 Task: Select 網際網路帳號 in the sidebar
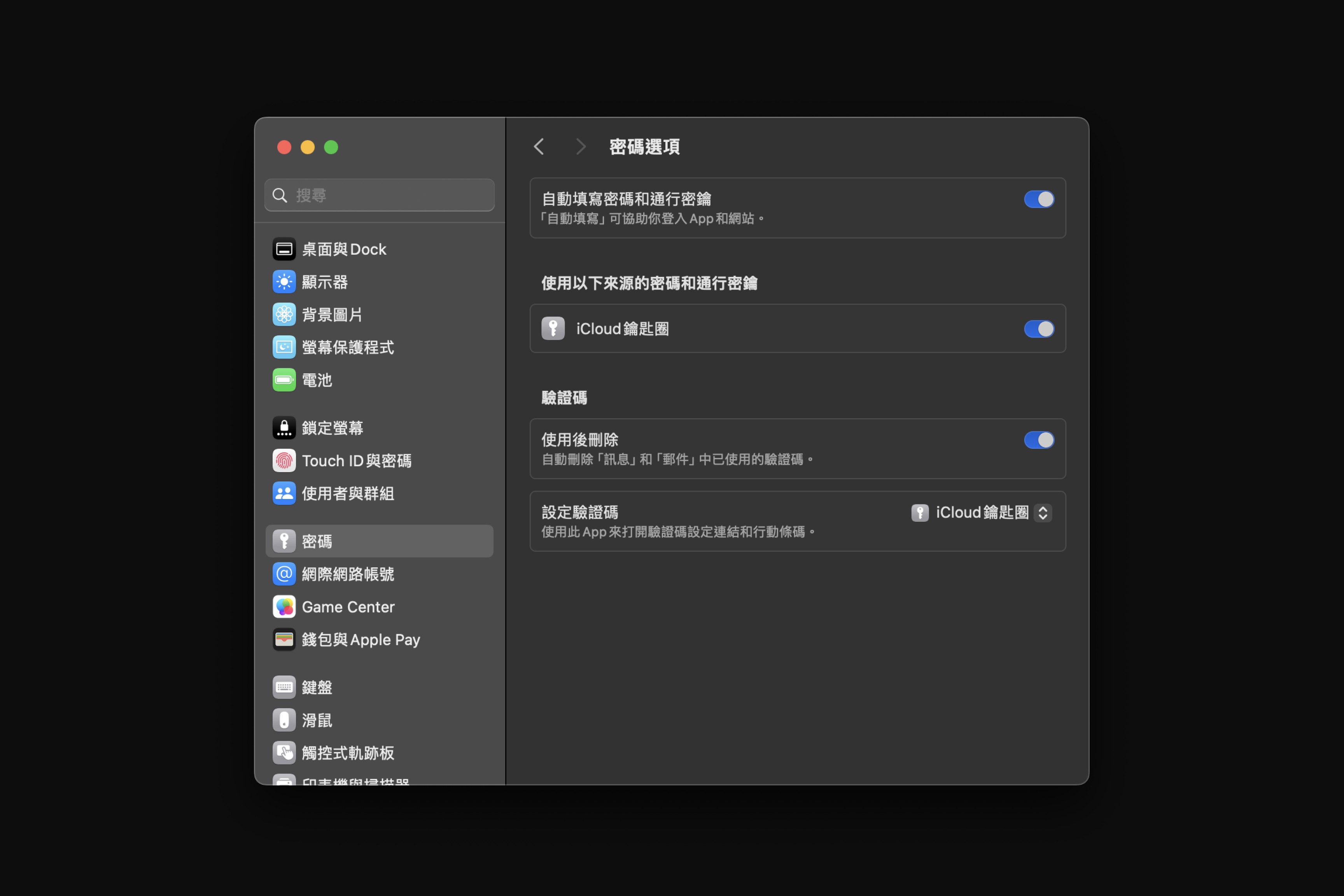[347, 574]
